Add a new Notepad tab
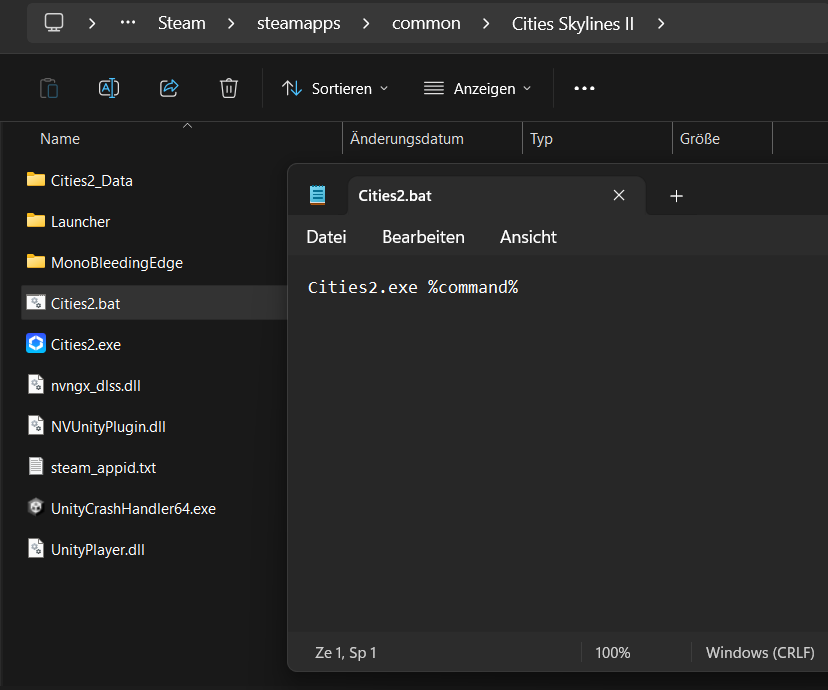 tap(676, 196)
